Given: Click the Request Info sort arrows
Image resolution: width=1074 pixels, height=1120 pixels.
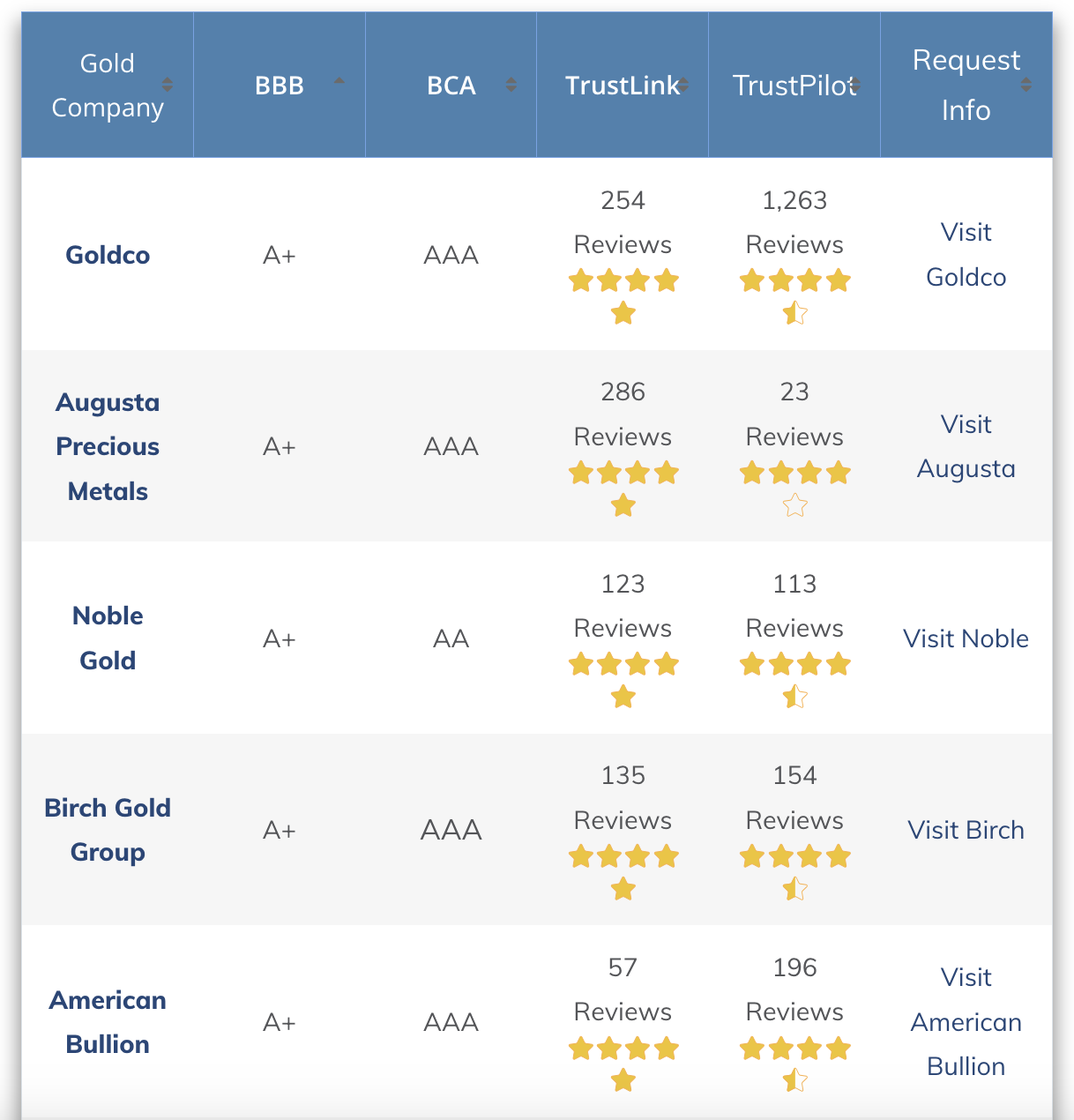Looking at the screenshot, I should click(x=1026, y=85).
